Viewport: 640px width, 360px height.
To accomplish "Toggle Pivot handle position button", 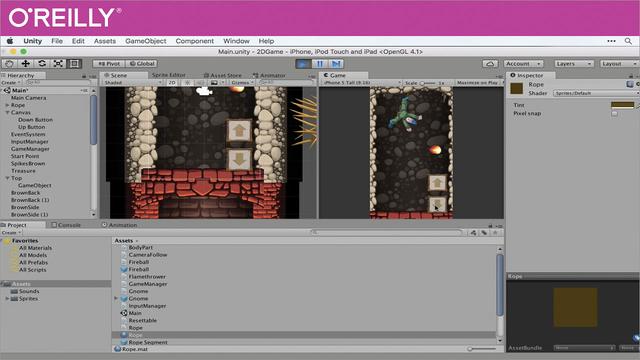I will pyautogui.click(x=109, y=64).
